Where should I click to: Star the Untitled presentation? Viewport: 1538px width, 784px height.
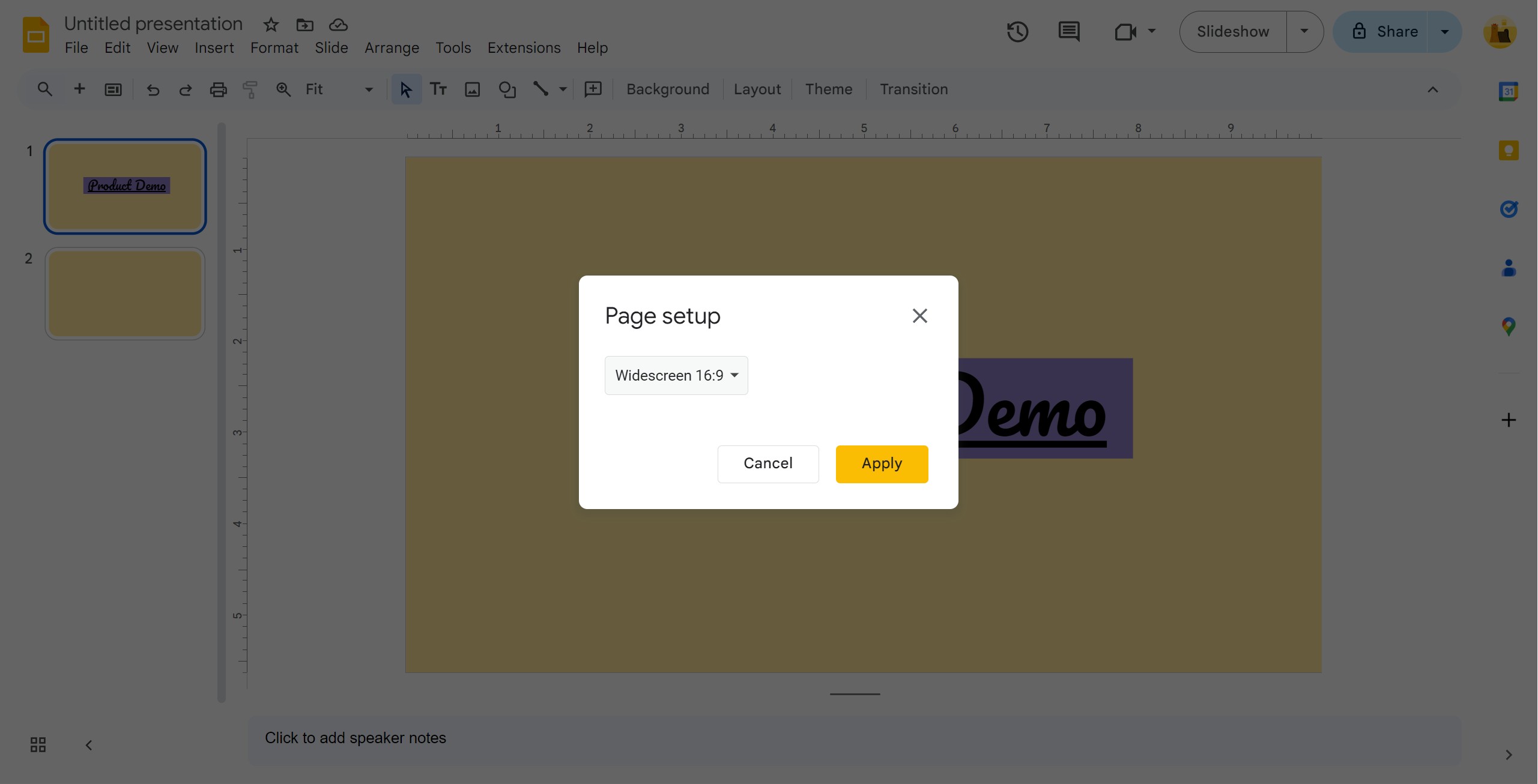(271, 25)
